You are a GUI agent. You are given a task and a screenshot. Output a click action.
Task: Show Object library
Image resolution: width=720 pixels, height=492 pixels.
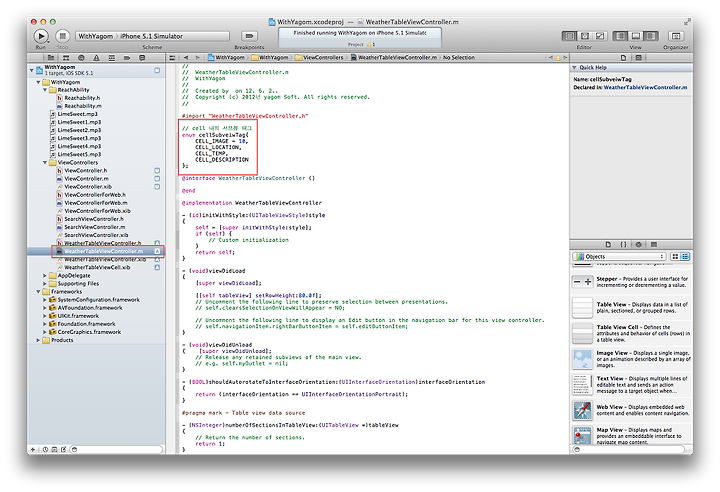coord(638,244)
